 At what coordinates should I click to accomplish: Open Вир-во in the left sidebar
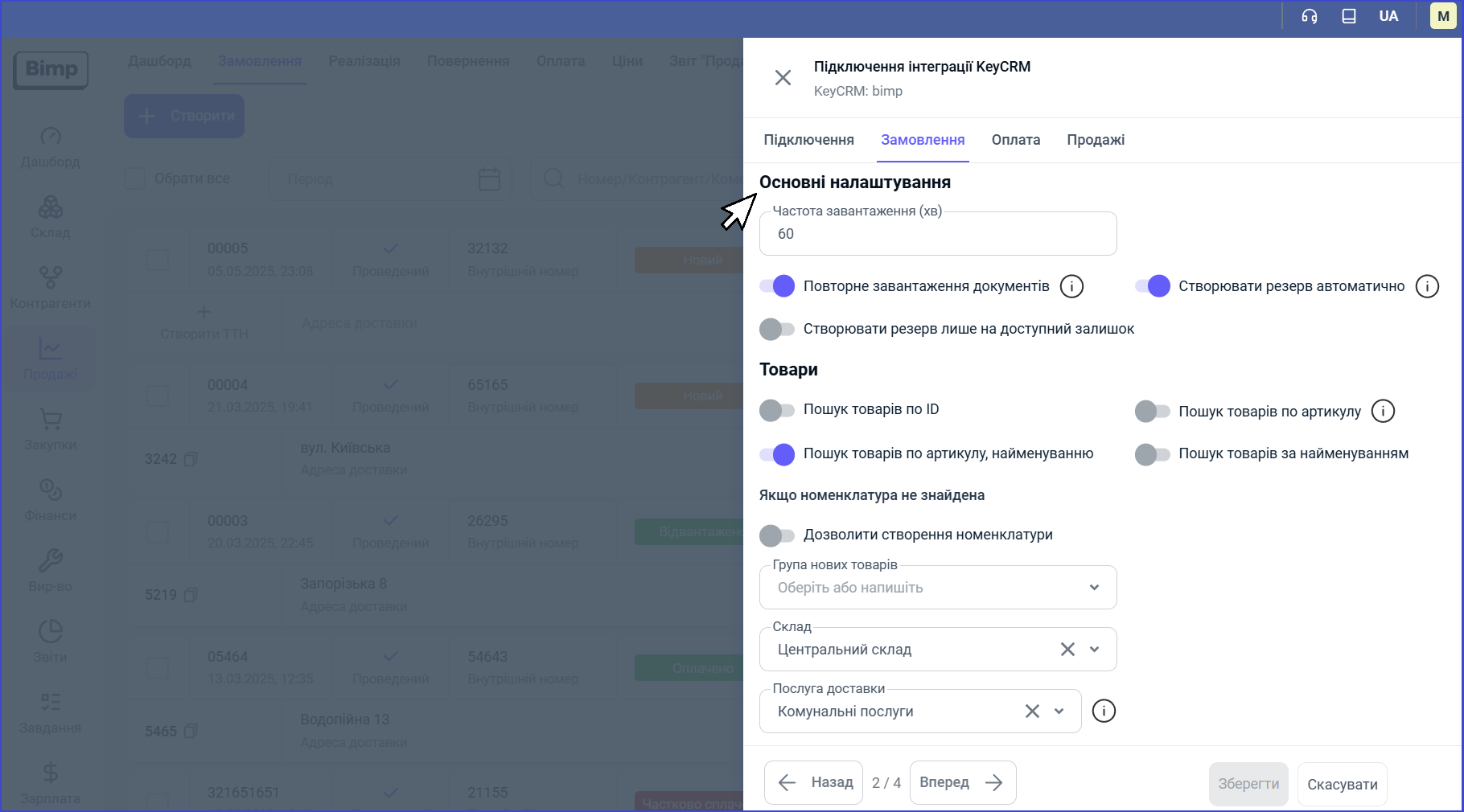(x=51, y=572)
